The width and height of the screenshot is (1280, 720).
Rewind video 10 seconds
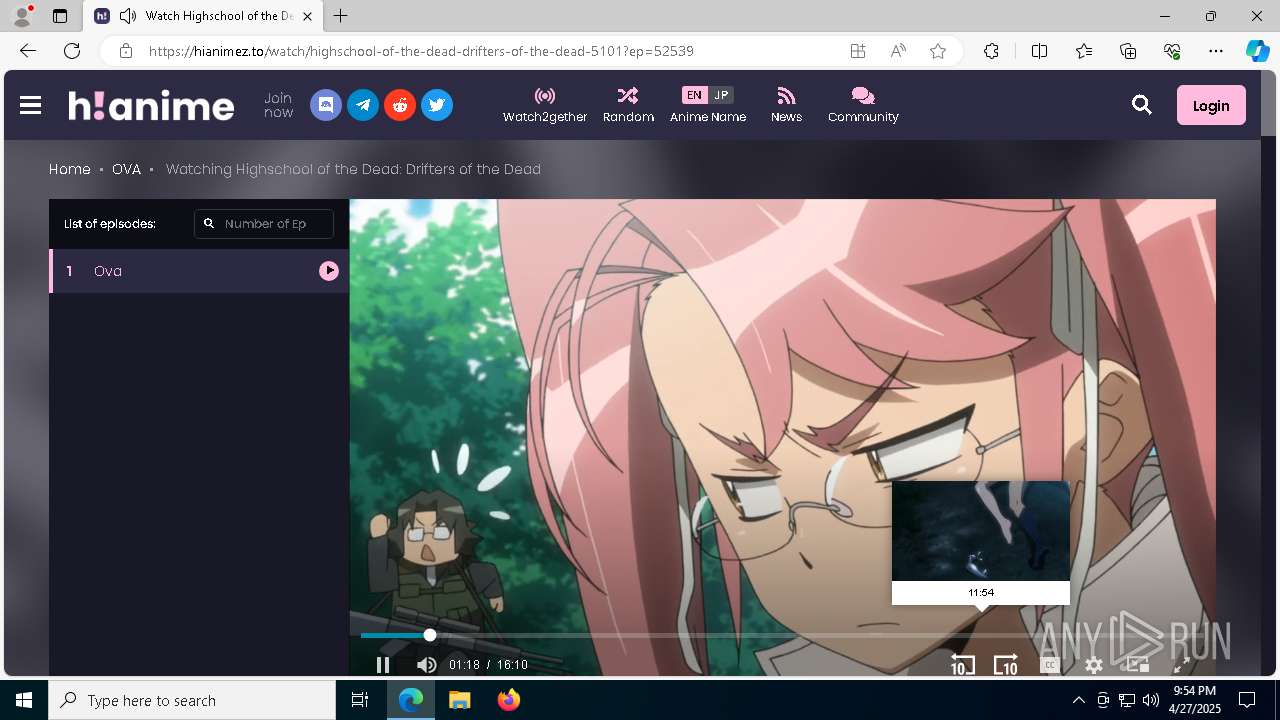pos(962,665)
